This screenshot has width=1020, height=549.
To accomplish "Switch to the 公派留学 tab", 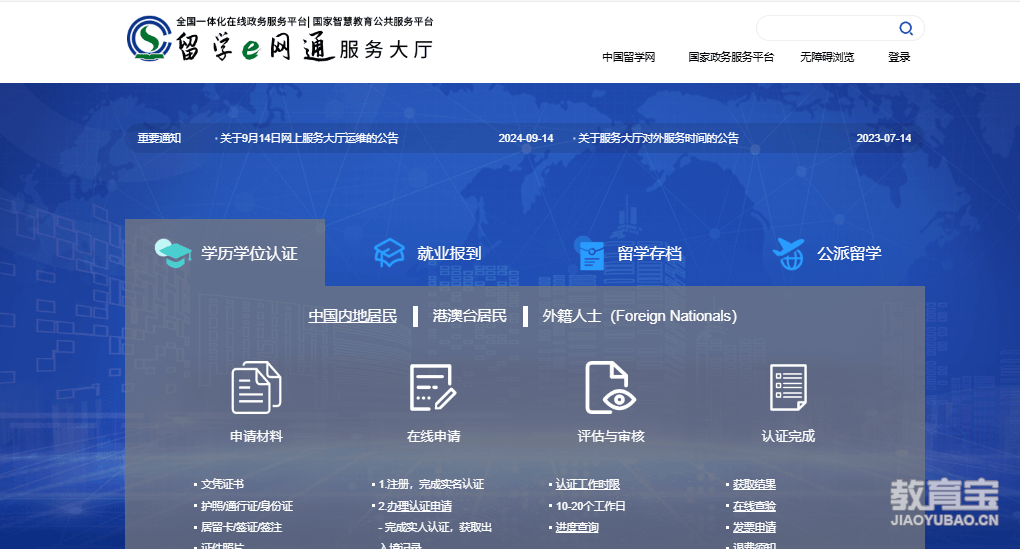I will [x=827, y=254].
